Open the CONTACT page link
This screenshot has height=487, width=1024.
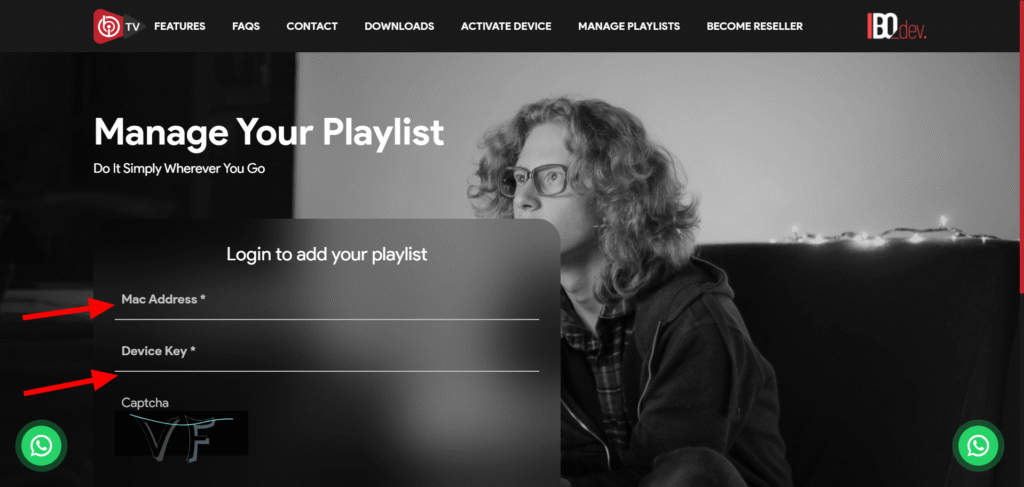[x=312, y=26]
